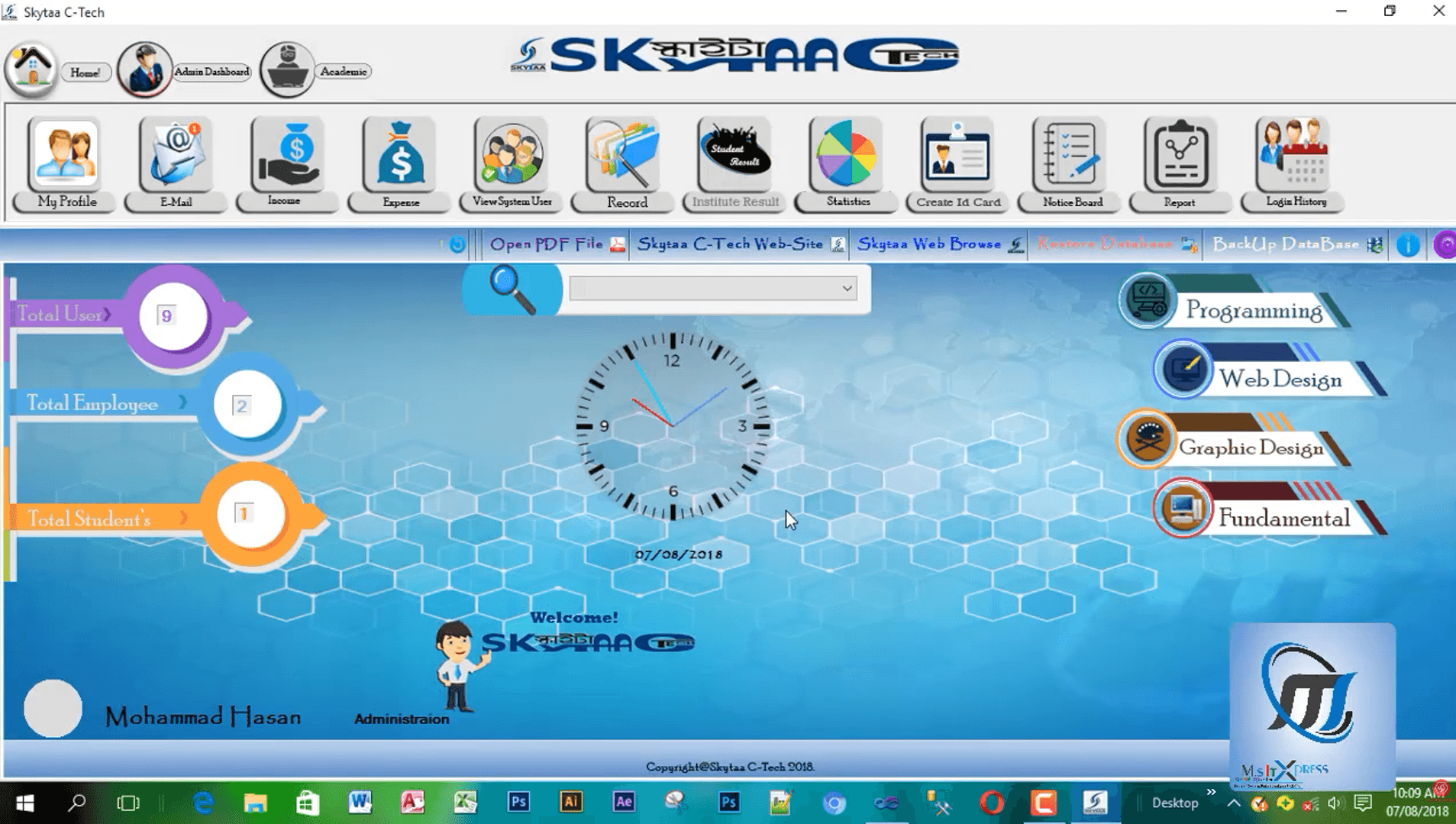Switch to the Admin Dashboard tab
Image resolution: width=1456 pixels, height=824 pixels.
pyautogui.click(x=185, y=71)
